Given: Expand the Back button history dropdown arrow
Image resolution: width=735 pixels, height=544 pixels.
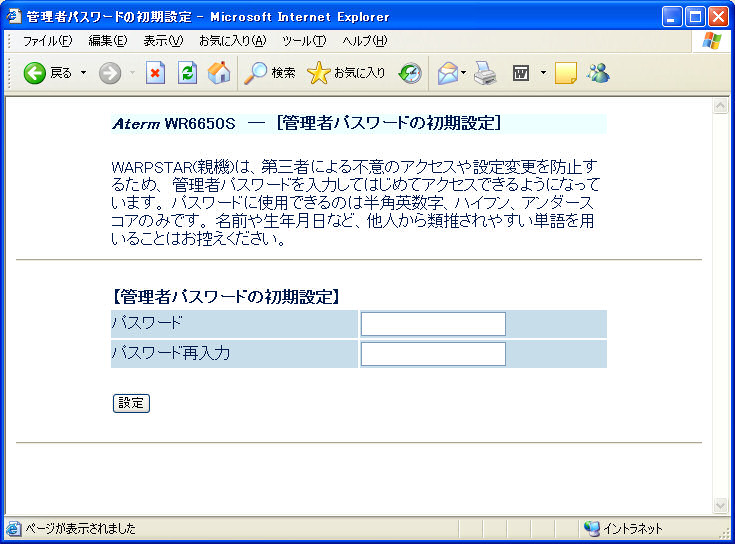Looking at the screenshot, I should [83, 73].
